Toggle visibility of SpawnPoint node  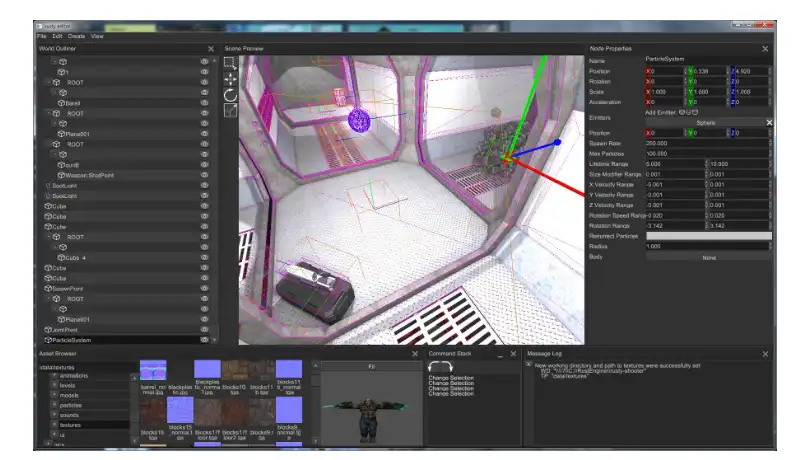(x=204, y=288)
